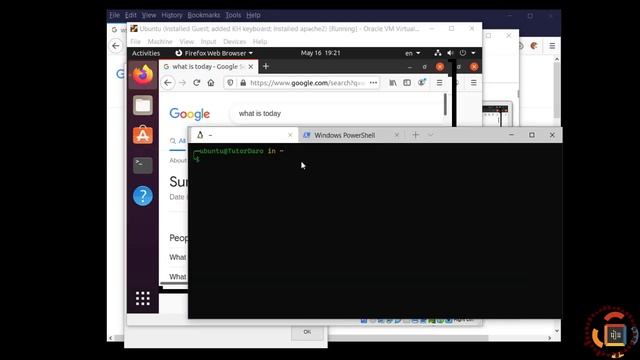Go forward in the Ubuntu guest Firefox
This screenshot has width=640, height=360.
(182, 83)
